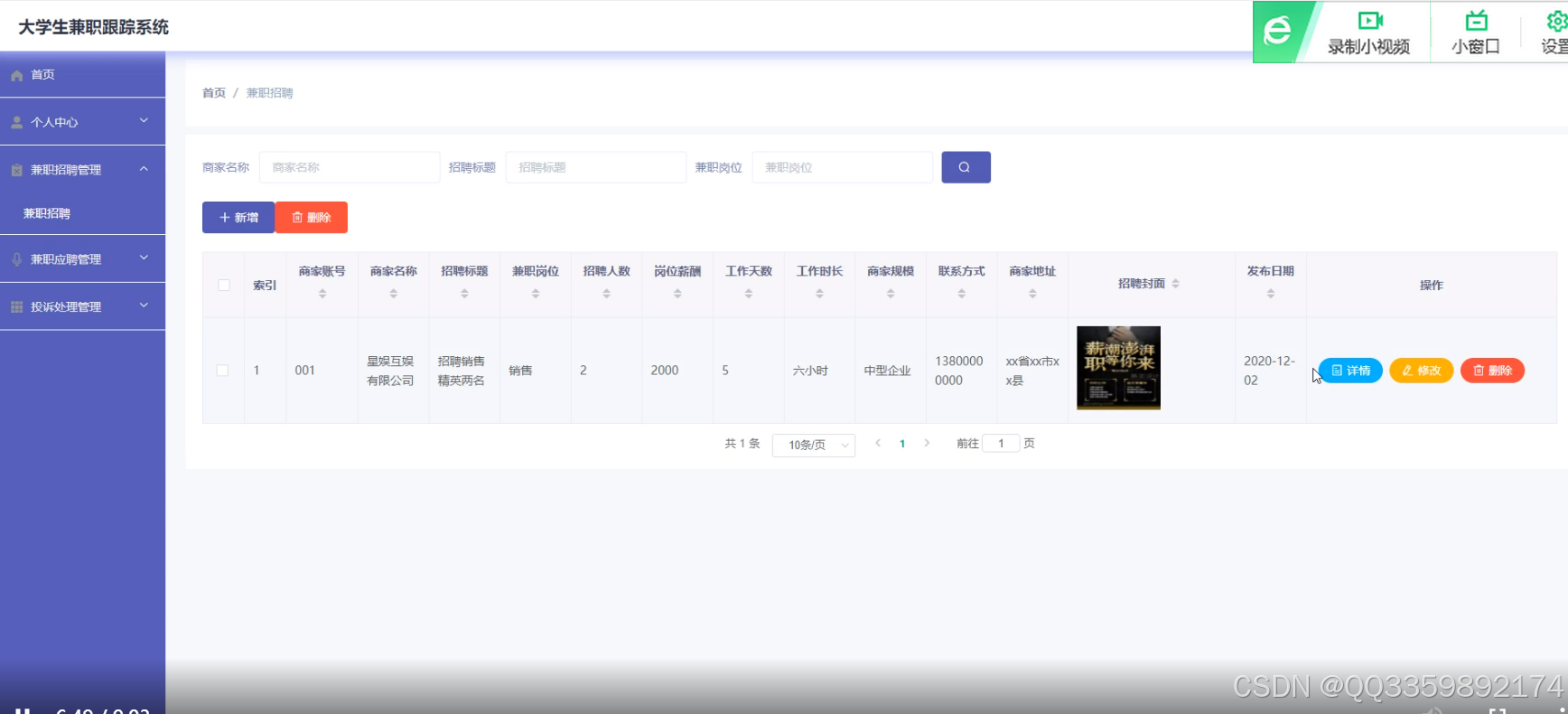
Task: Expand 个人中心 sidebar menu
Action: (82, 122)
